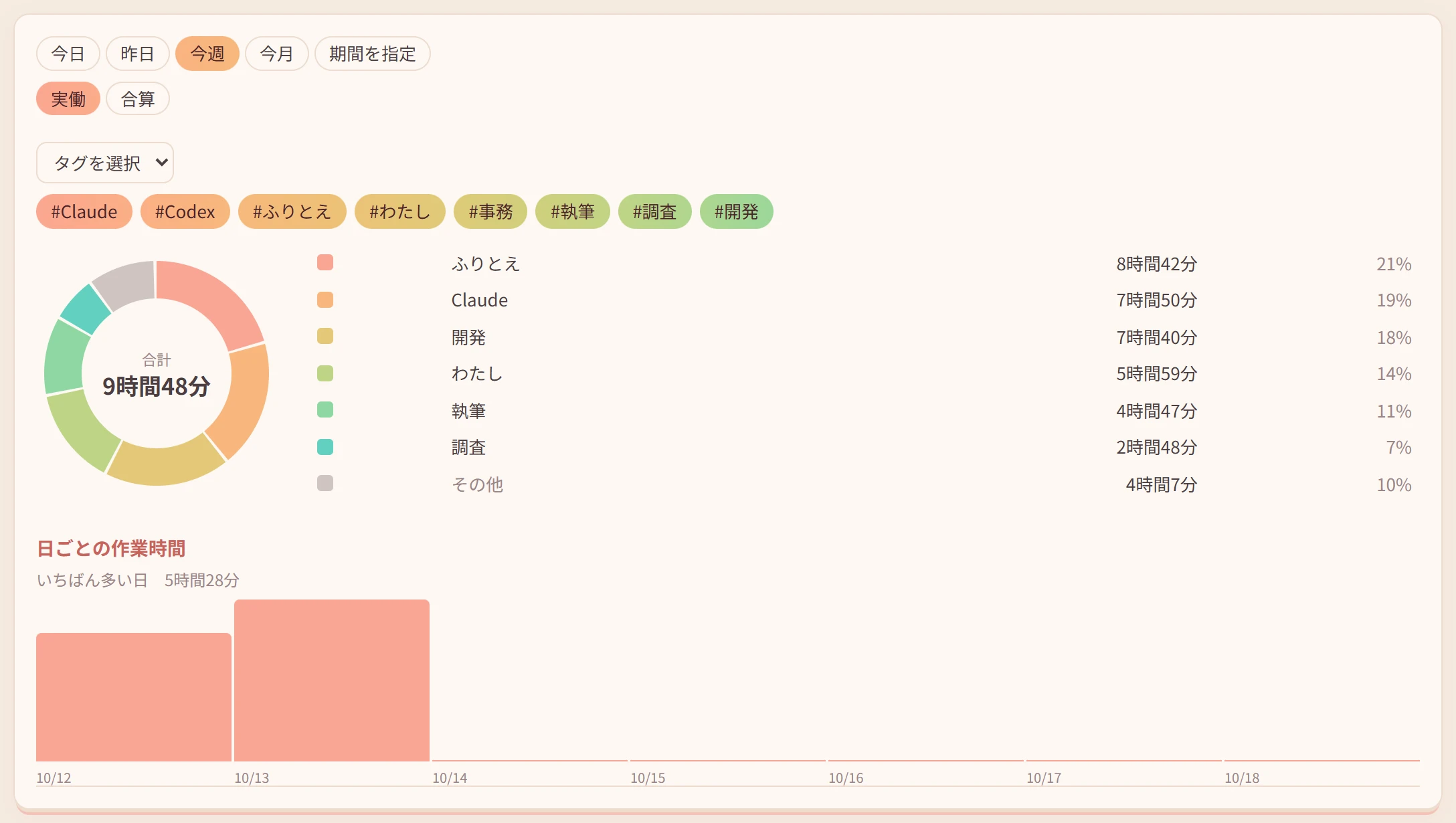
Task: Toggle the 実働 mode pill
Action: [68, 99]
